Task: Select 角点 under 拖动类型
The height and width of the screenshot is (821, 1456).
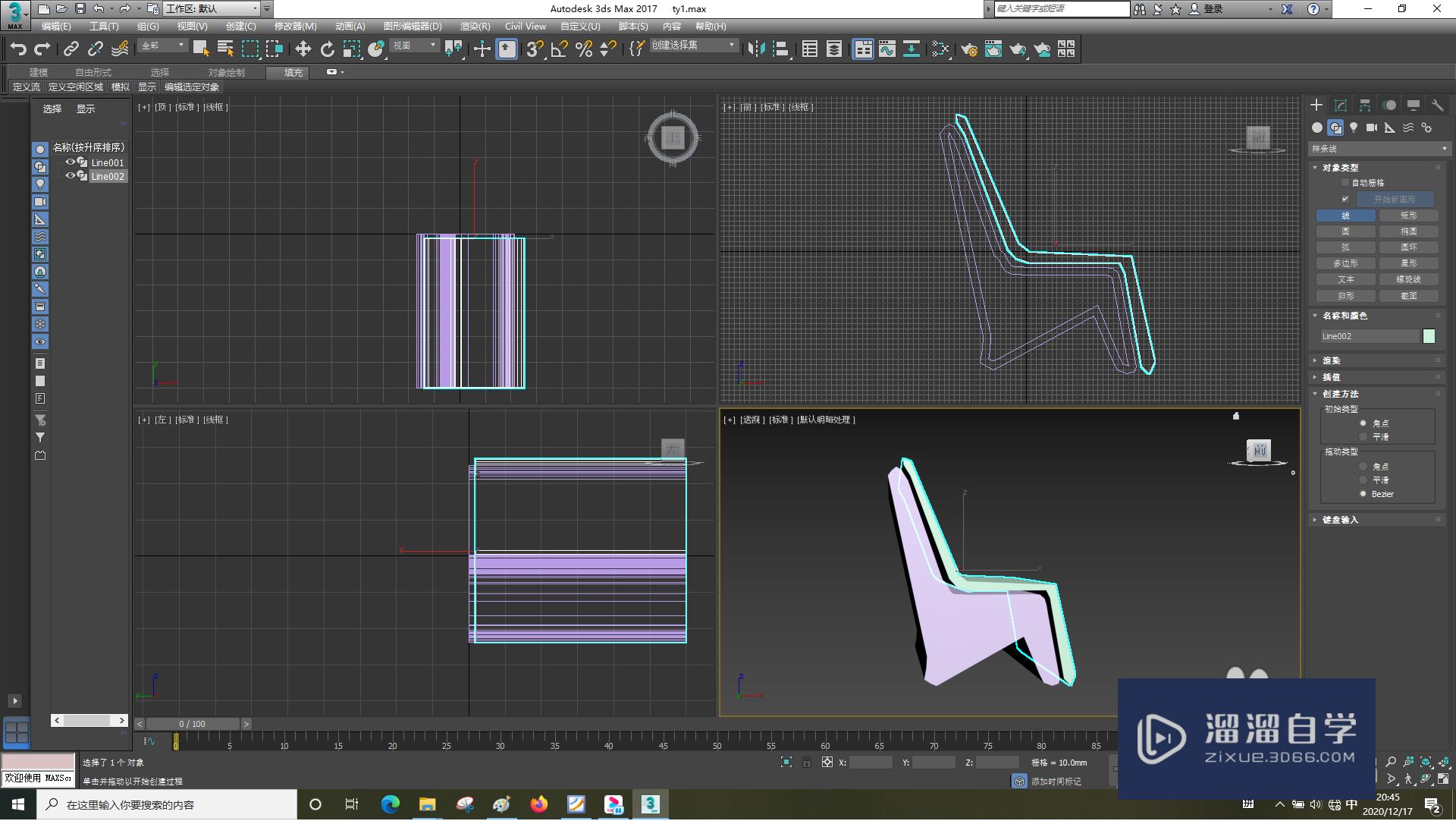Action: point(1363,467)
